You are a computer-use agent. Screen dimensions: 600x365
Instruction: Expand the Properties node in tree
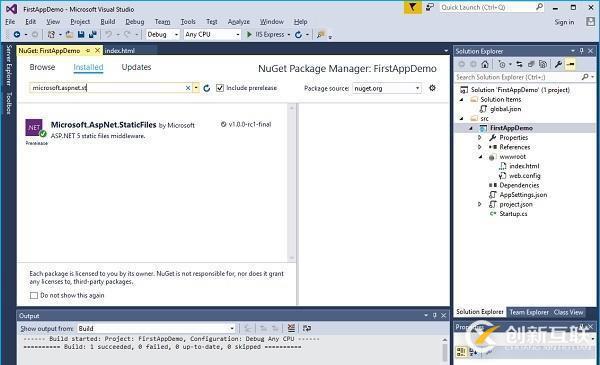click(480, 137)
